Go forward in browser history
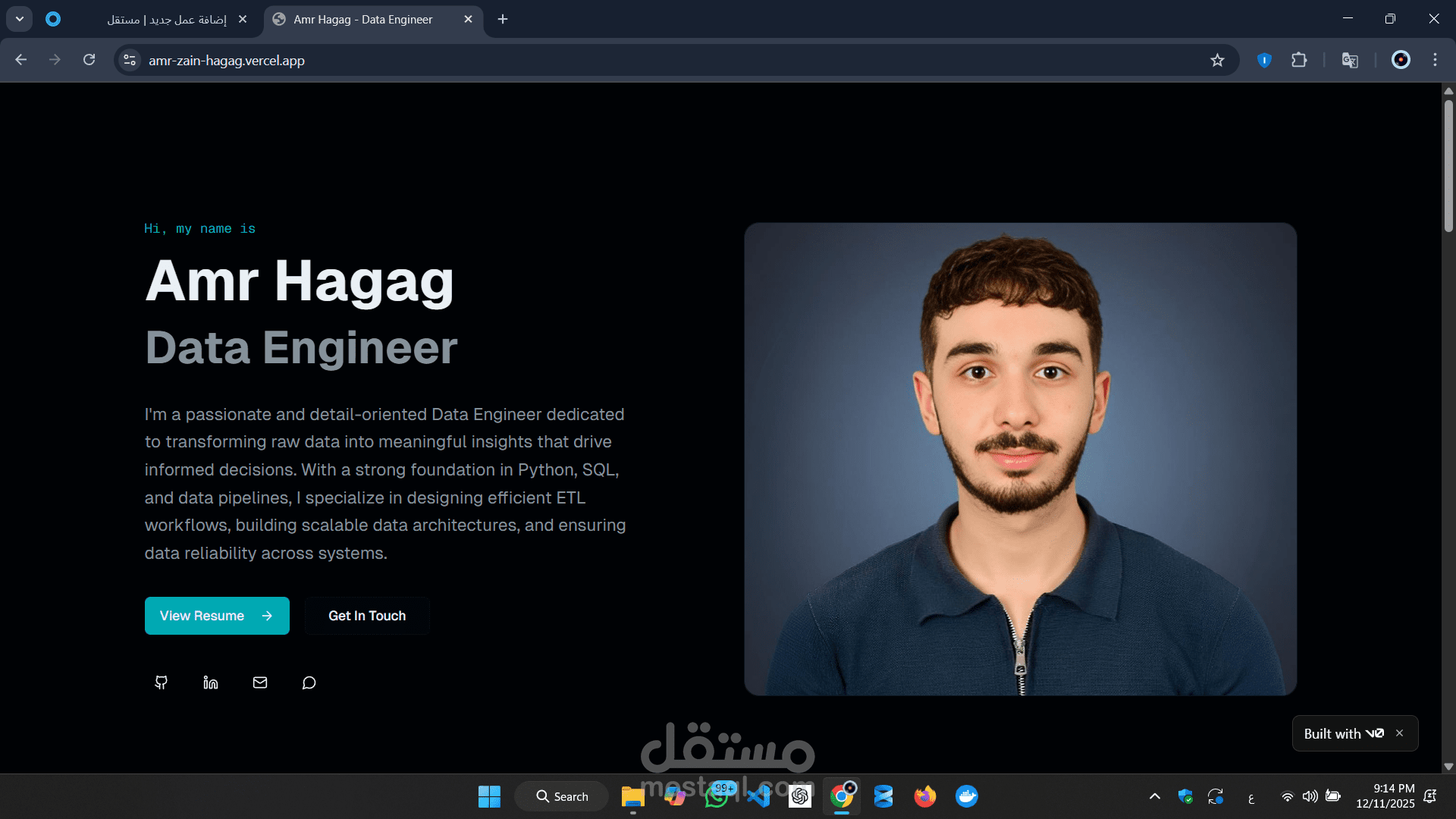The image size is (1456, 819). [x=55, y=60]
